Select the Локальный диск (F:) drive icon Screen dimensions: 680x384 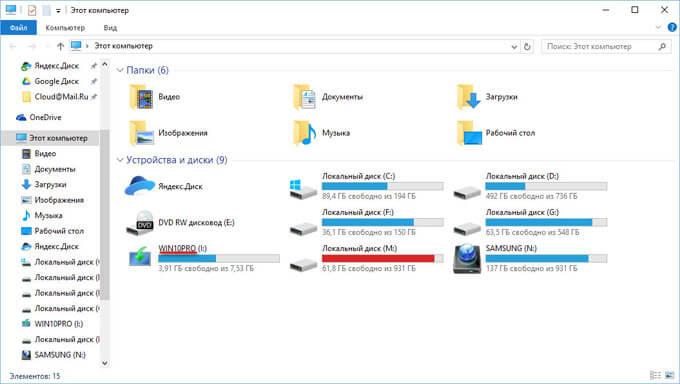(303, 228)
